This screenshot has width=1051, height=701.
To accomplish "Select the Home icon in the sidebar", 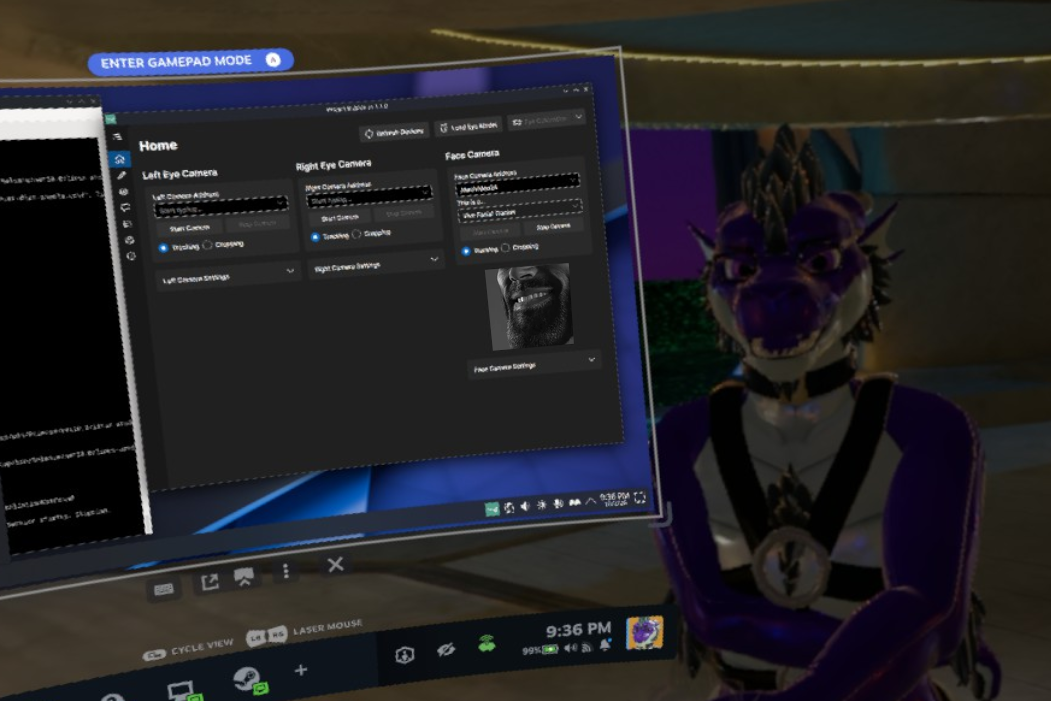I will (x=119, y=159).
